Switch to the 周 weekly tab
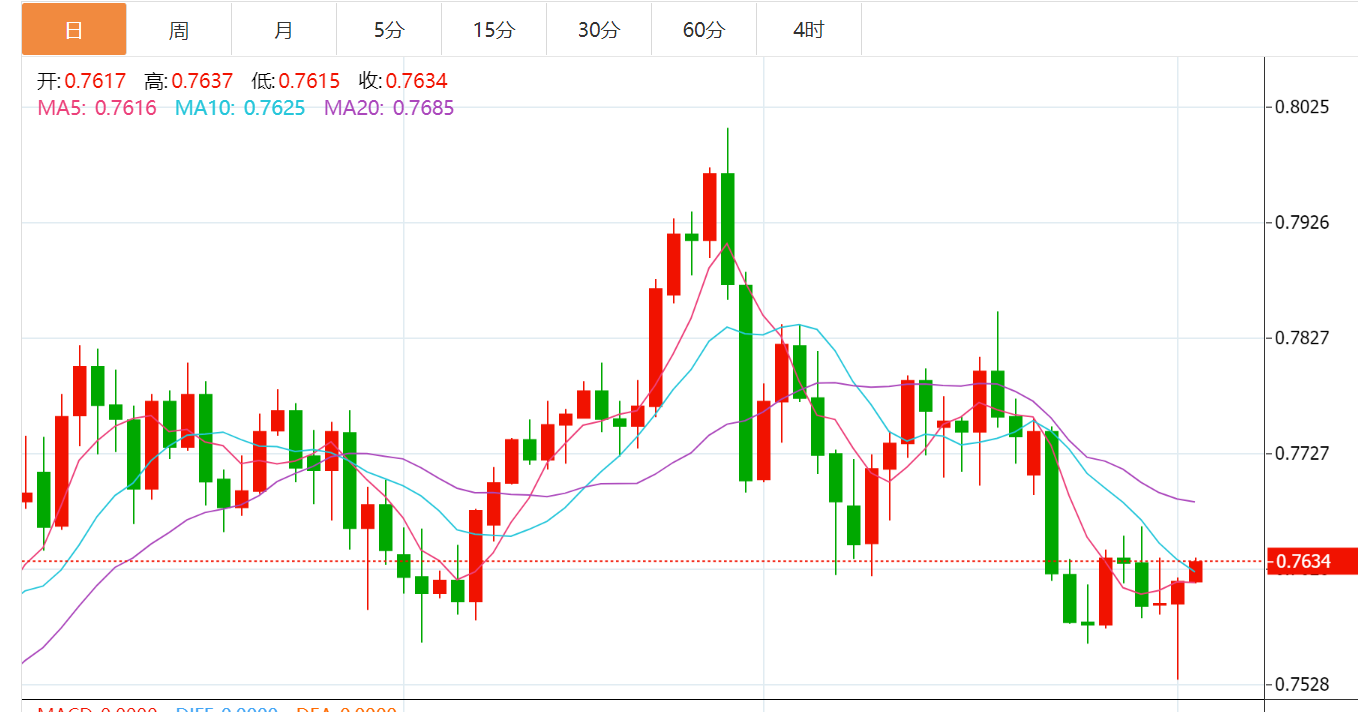 click(x=179, y=30)
